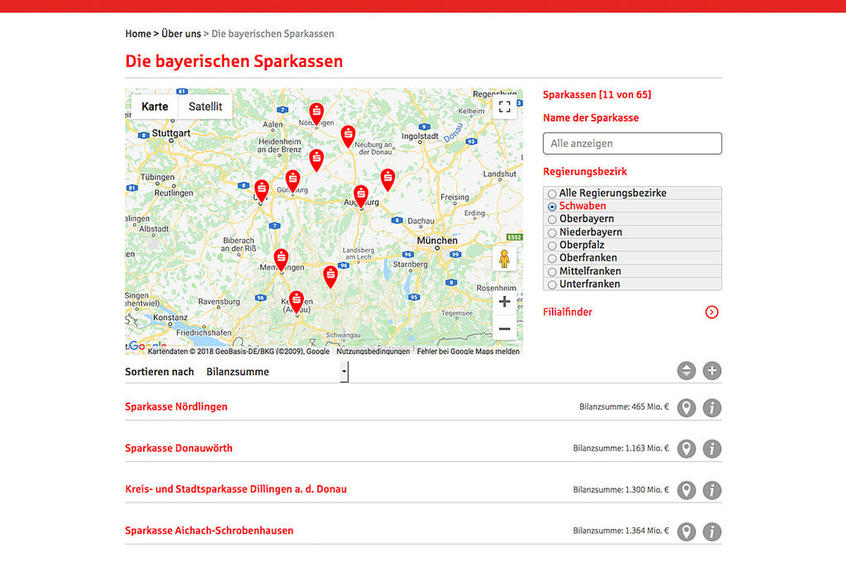The height and width of the screenshot is (562, 846).
Task: Show Sparkasse Nördlingen location pin icon
Action: [x=686, y=408]
